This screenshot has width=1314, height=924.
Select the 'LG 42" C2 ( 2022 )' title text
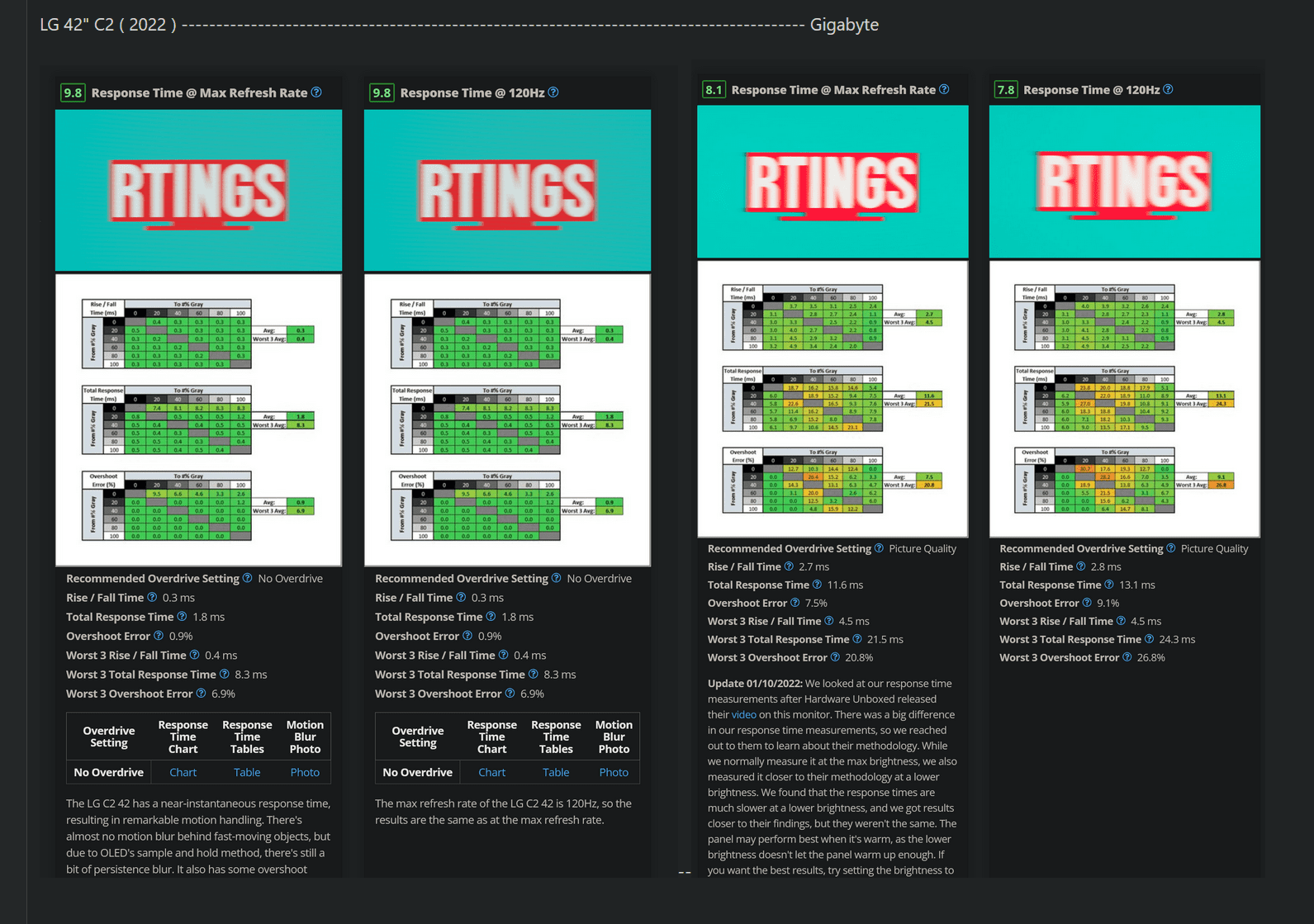pyautogui.click(x=108, y=25)
